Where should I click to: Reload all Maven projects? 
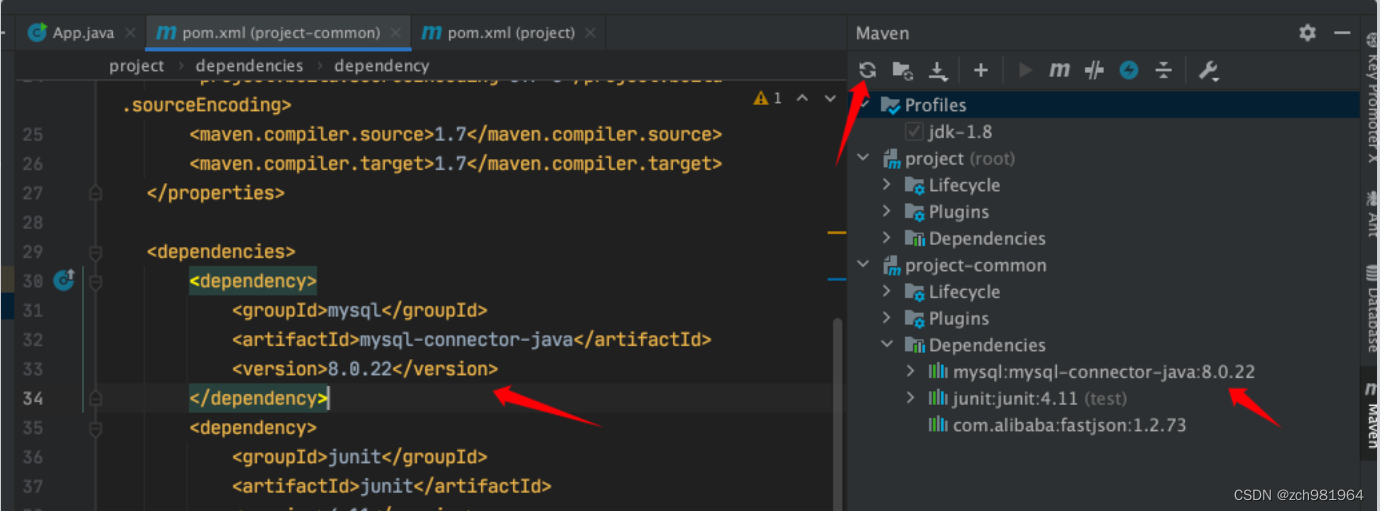pos(868,70)
